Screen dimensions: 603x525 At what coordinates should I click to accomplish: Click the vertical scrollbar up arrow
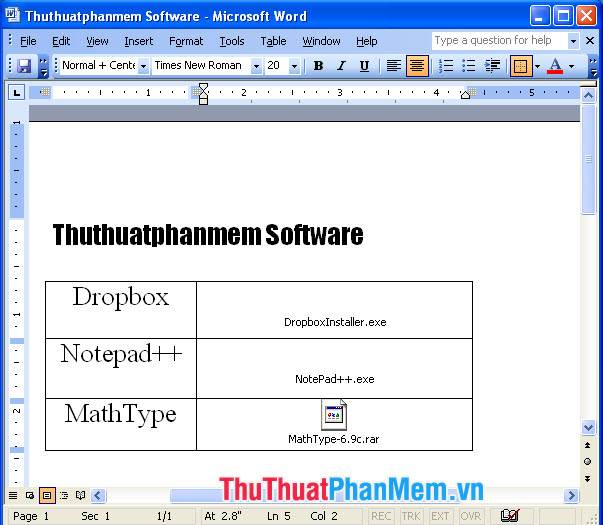click(588, 95)
